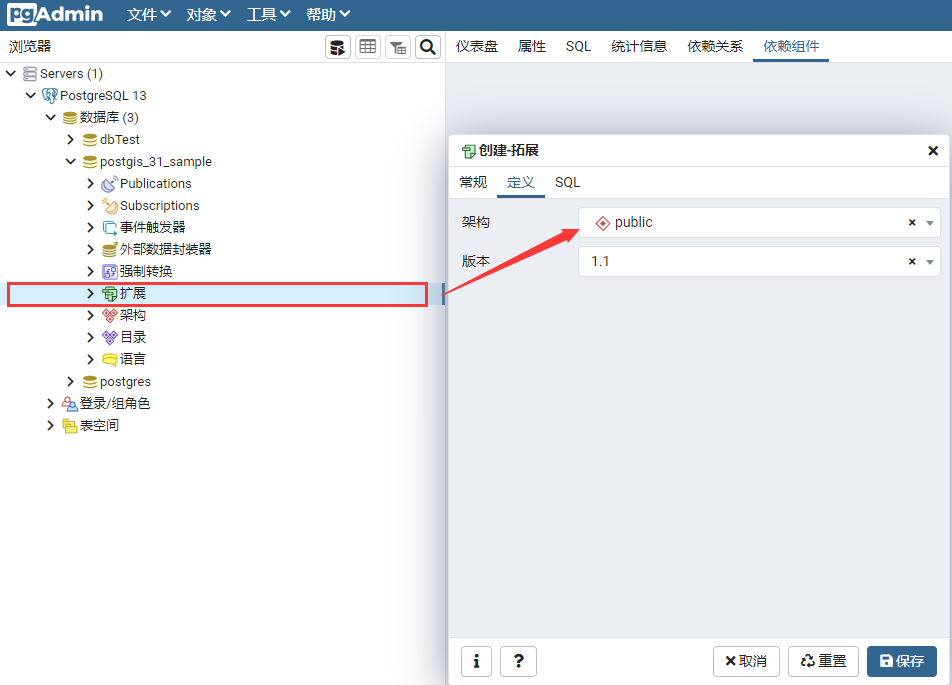
Task: Open the Query Tool icon
Action: tap(337, 46)
